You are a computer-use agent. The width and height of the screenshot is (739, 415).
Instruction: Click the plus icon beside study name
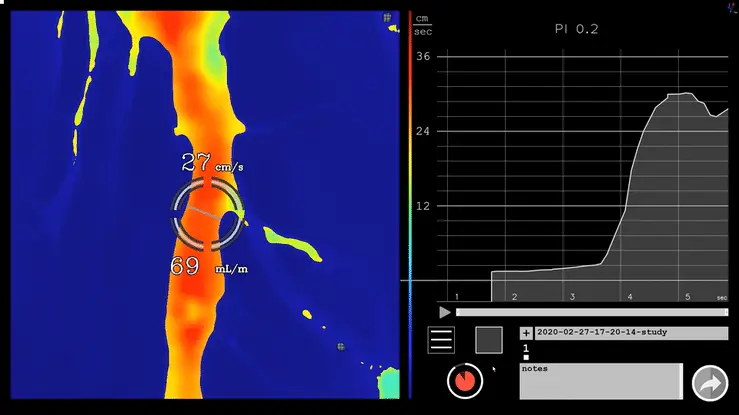[x=526, y=333]
